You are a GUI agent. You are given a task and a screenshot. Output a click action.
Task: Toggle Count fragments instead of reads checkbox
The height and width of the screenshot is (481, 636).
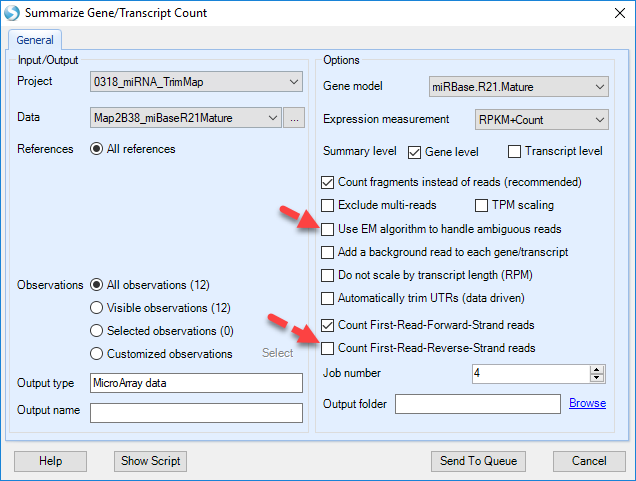pyautogui.click(x=327, y=183)
